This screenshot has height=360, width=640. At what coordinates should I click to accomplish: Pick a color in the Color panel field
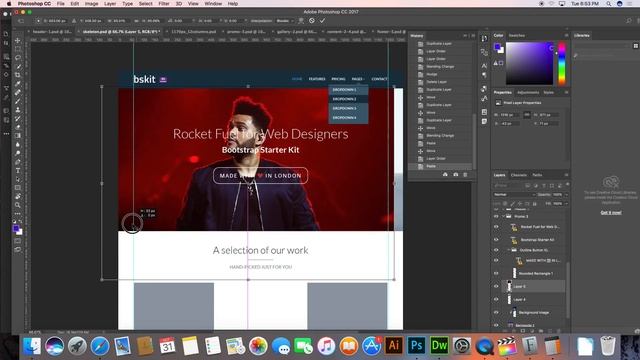(529, 63)
